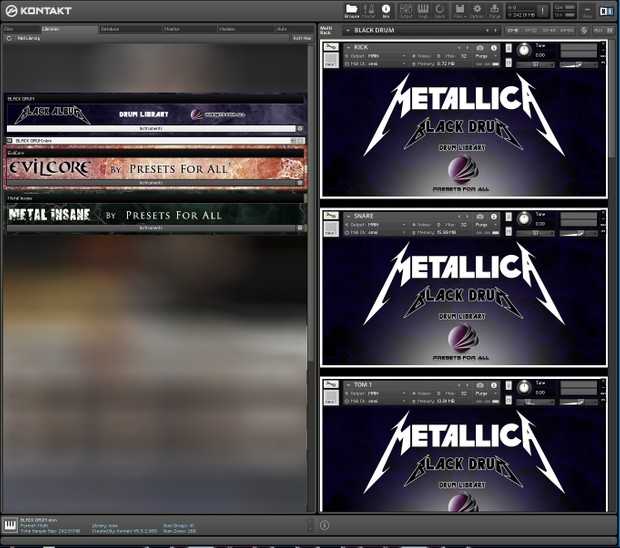Open the Master editor panel
This screenshot has width=620, height=548.
tap(369, 11)
